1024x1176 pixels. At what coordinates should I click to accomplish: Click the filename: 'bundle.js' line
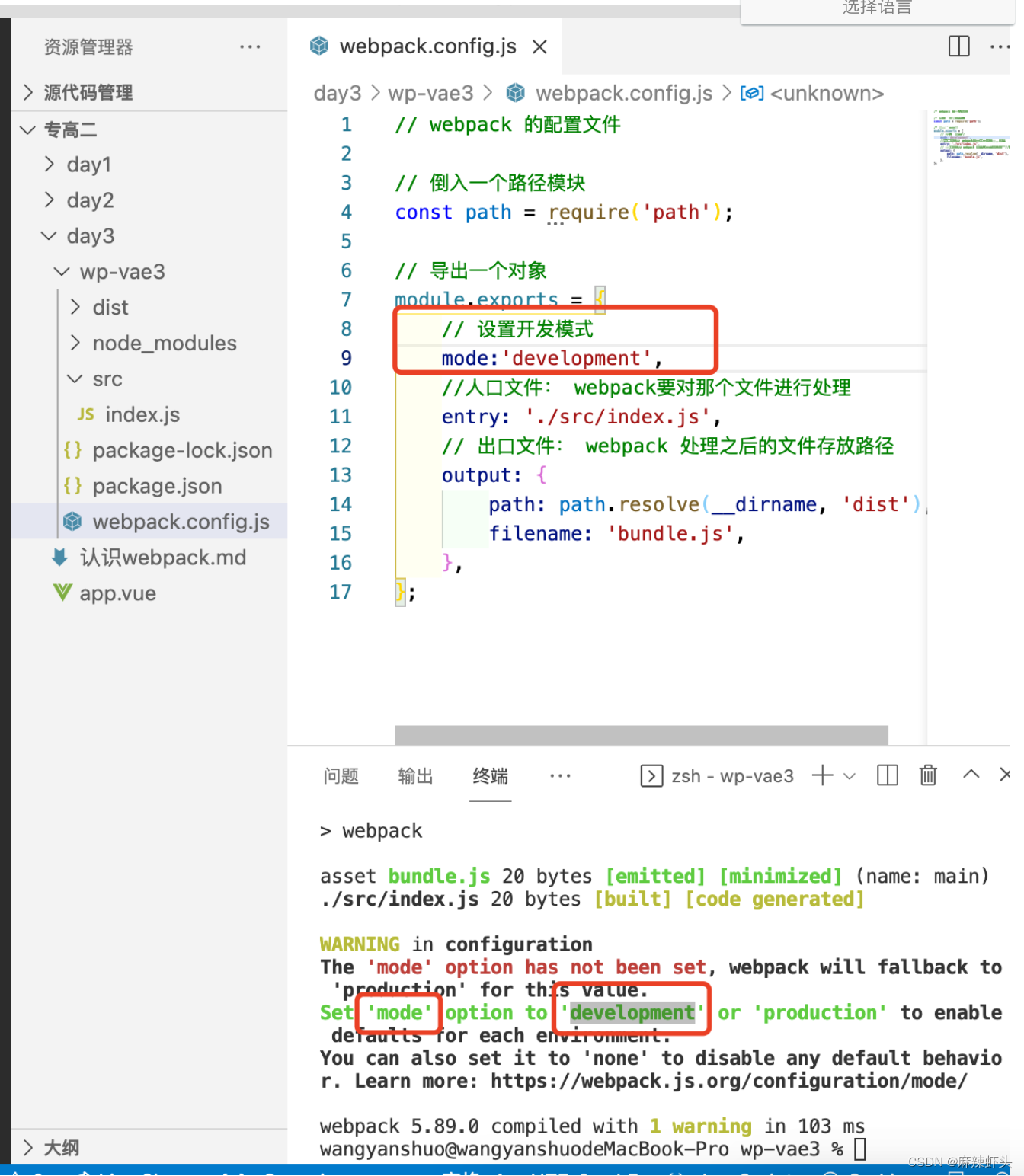pos(616,533)
